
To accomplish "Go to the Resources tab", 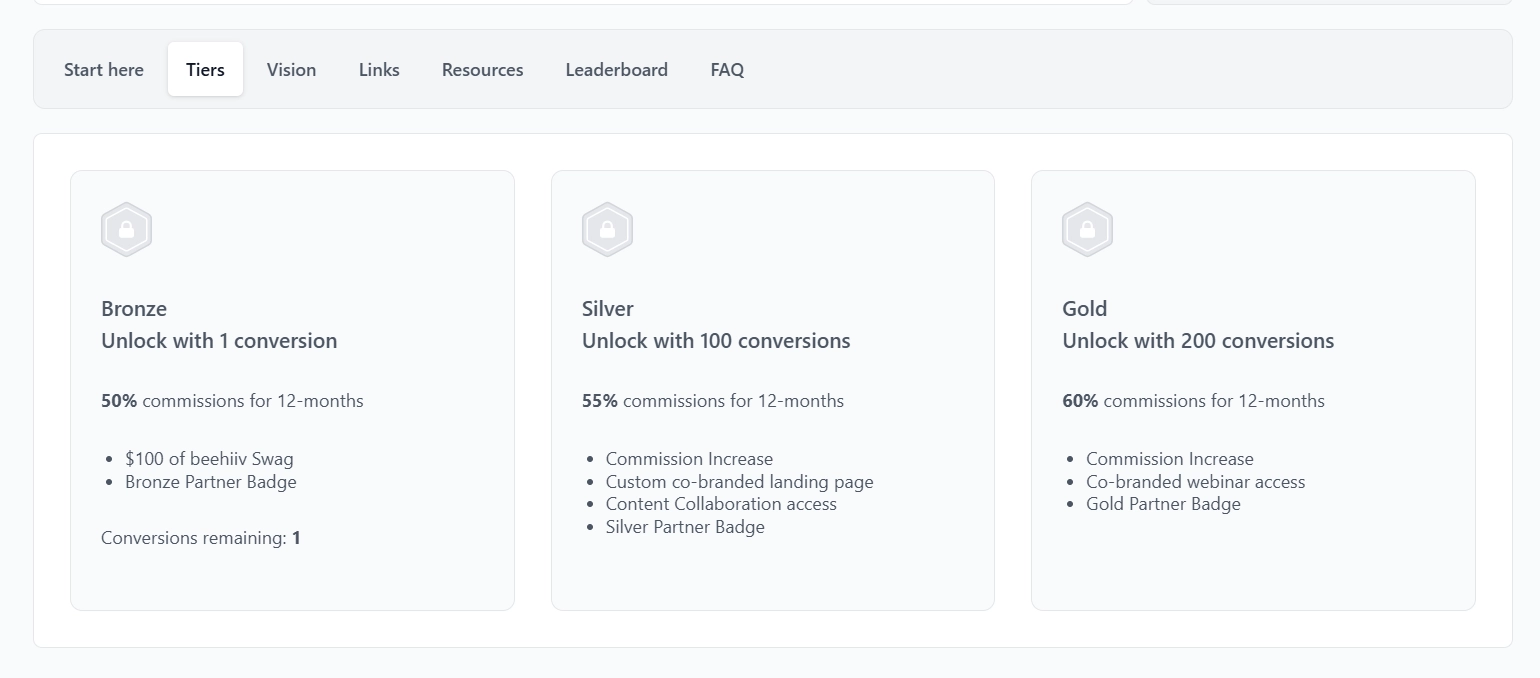I will pos(482,69).
